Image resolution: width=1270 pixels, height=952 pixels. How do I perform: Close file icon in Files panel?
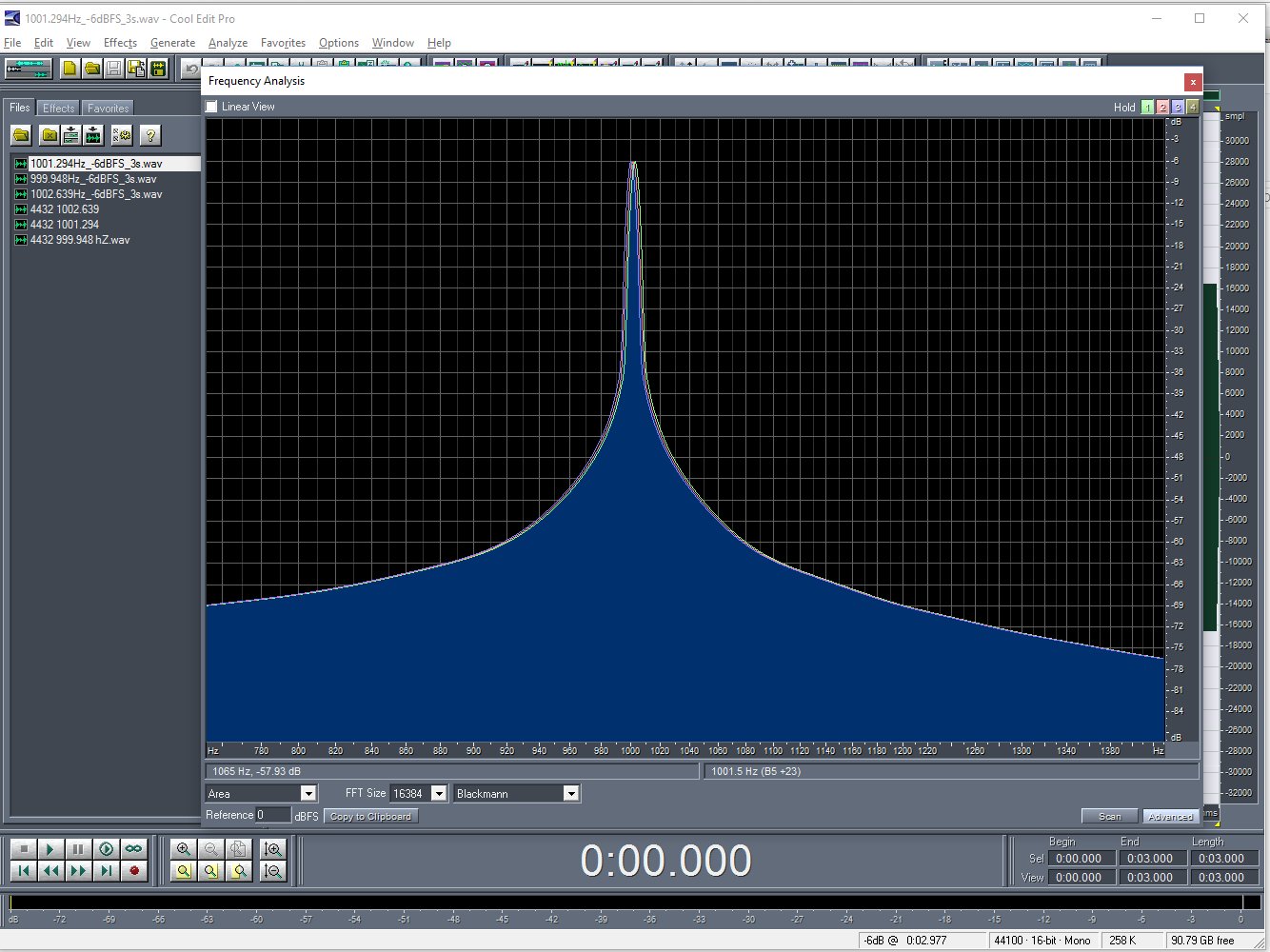point(50,135)
